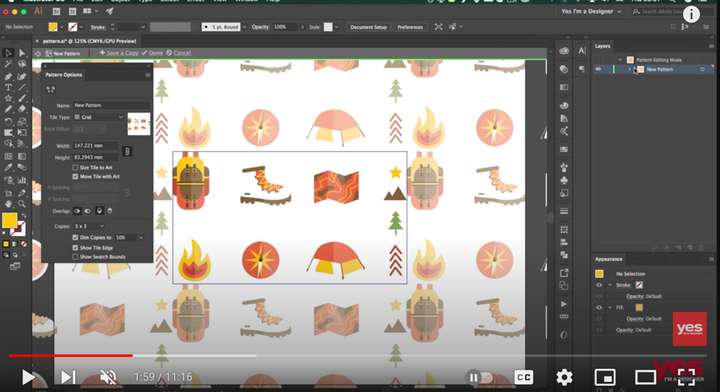The width and height of the screenshot is (720, 392).
Task: Open Dim Copies percentage dropdown
Action: 129,237
